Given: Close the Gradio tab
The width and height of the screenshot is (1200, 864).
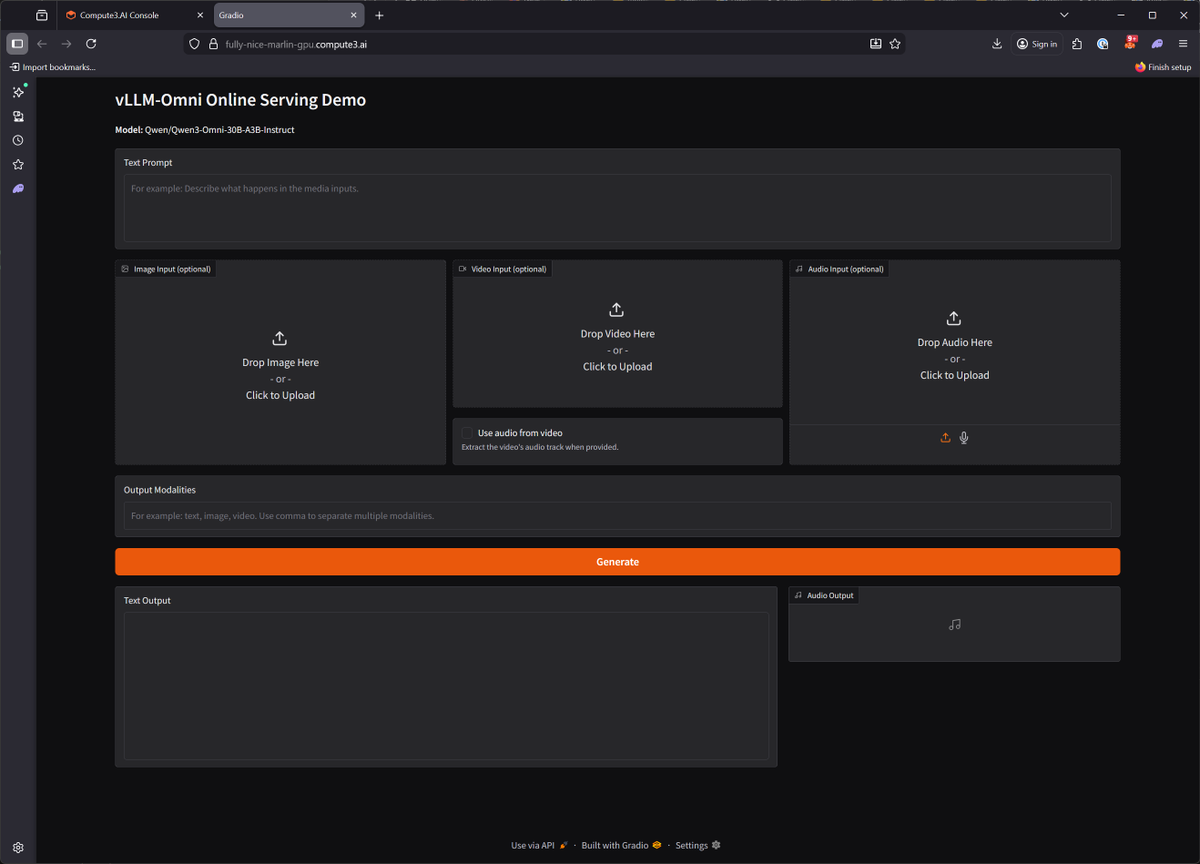Looking at the screenshot, I should 353,15.
